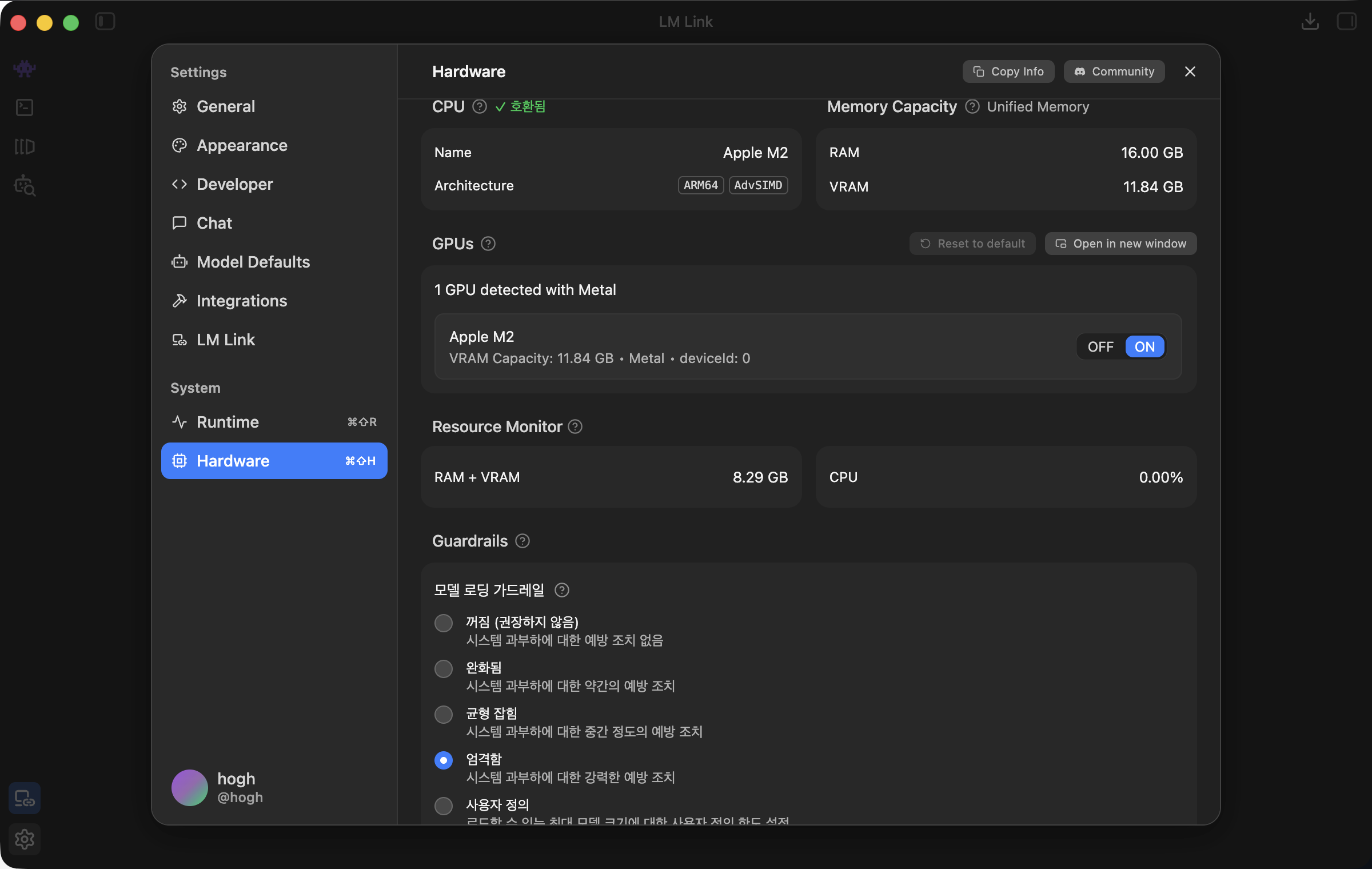This screenshot has width=1372, height=869.
Task: Go to Developer settings
Action: [274, 184]
